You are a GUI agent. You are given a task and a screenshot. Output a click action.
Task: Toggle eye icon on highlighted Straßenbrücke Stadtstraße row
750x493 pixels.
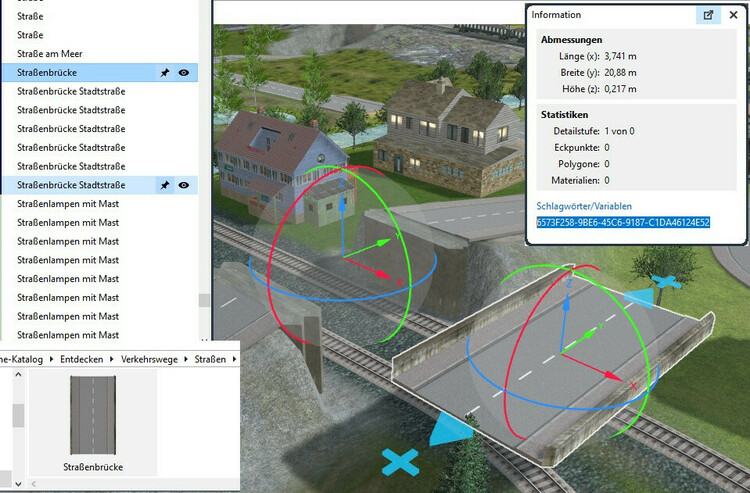click(184, 185)
